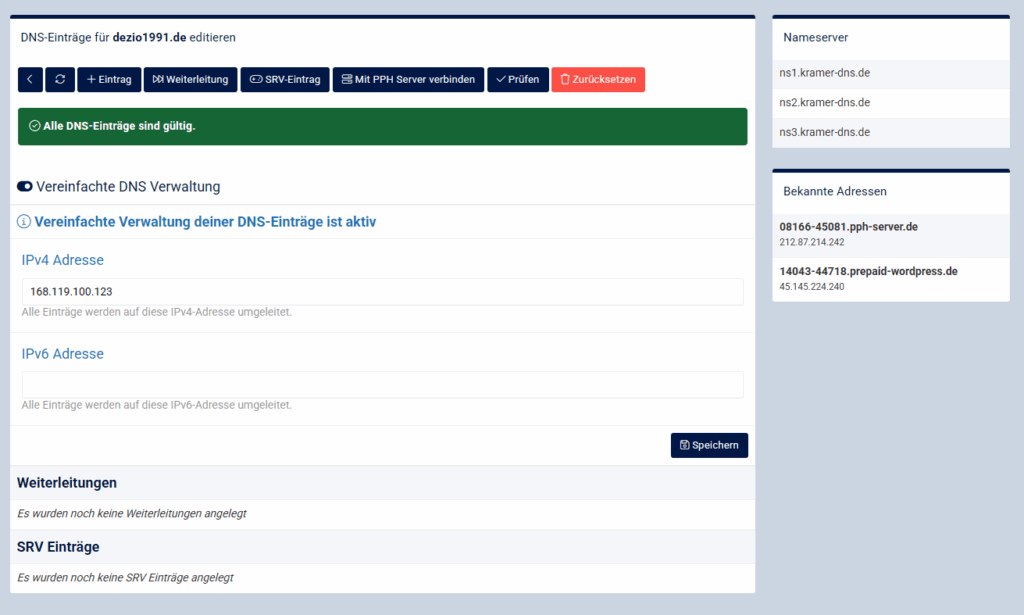The height and width of the screenshot is (615, 1024).
Task: Click the 'keine SRV Einträge angelegt' notice
Action: coord(125,578)
